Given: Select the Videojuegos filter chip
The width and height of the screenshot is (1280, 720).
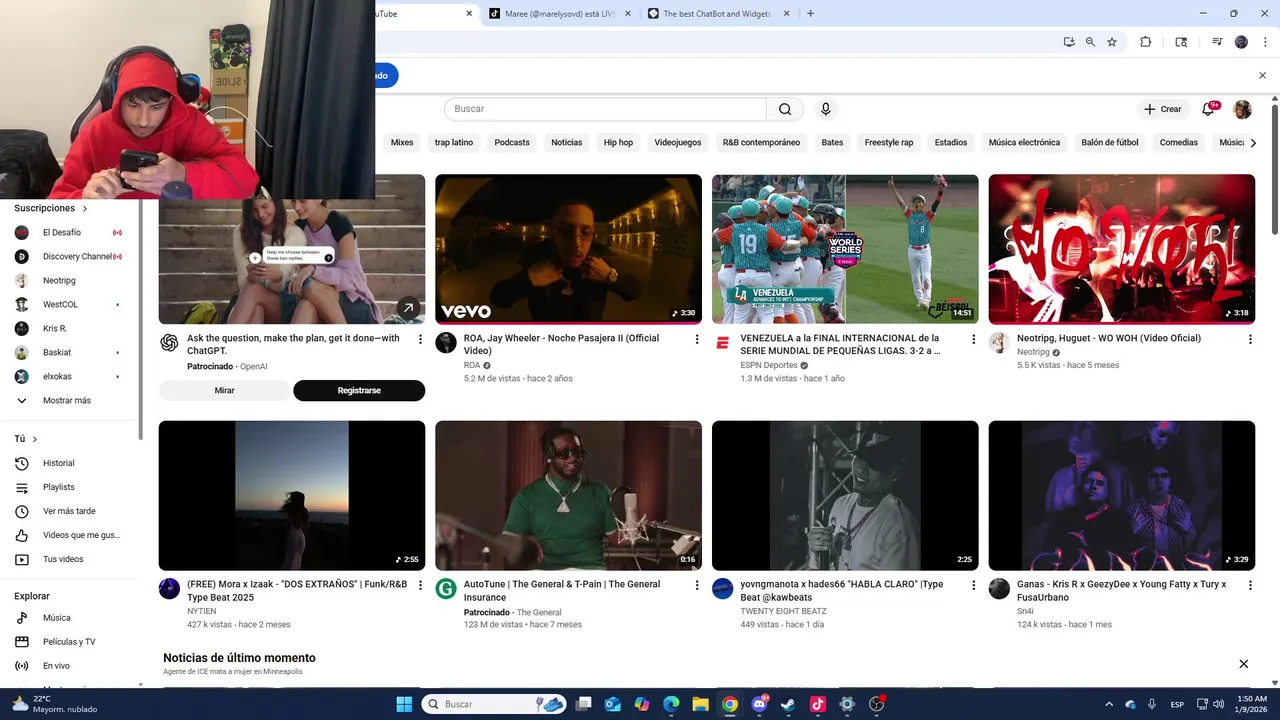Looking at the screenshot, I should click(678, 143).
